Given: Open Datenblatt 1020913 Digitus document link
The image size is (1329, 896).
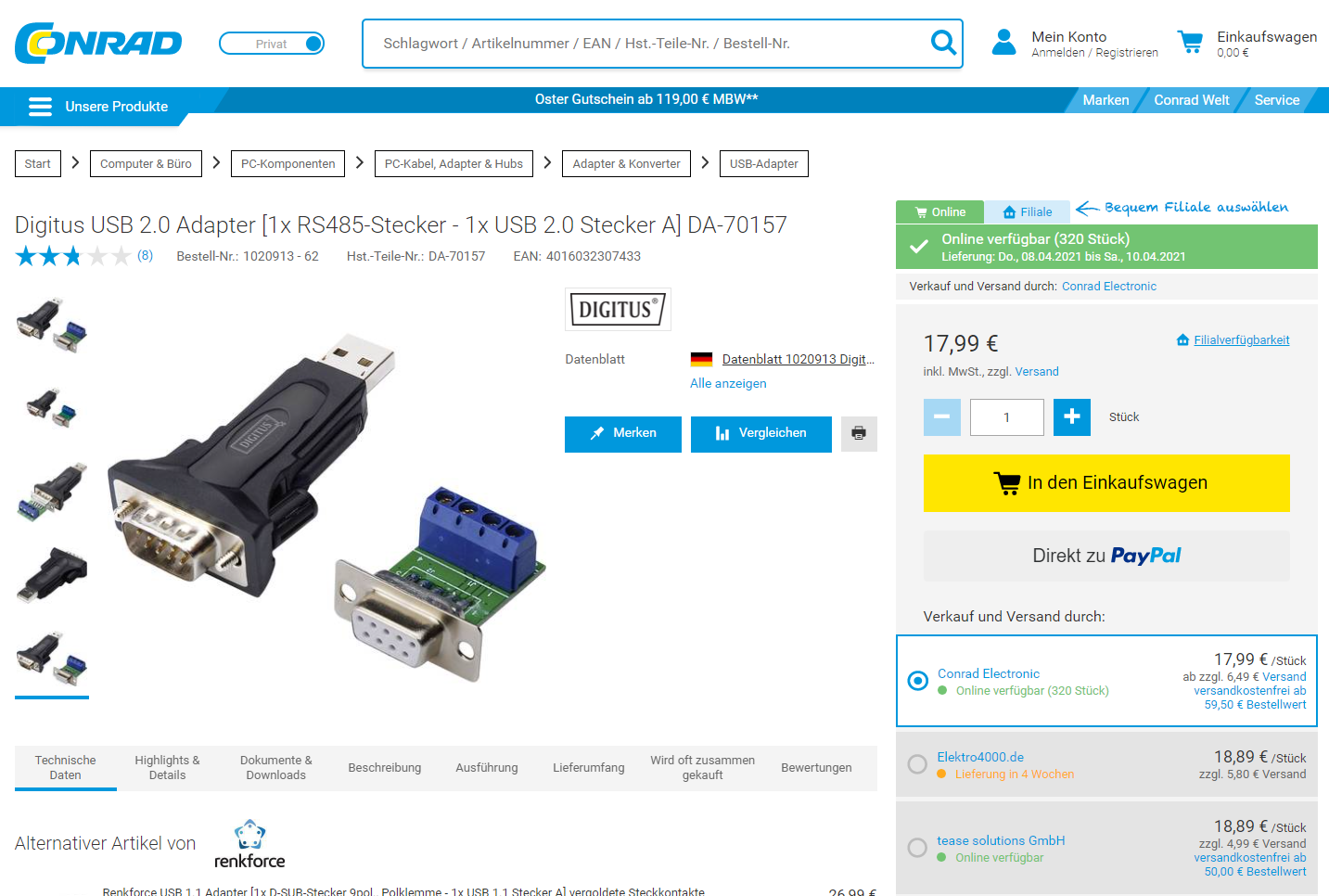Looking at the screenshot, I should pos(798,359).
